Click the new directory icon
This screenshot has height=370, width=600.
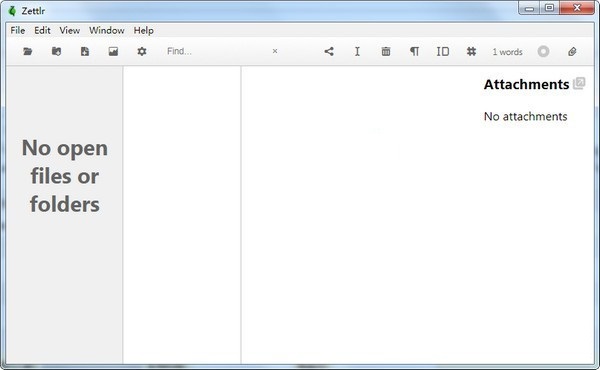56,51
